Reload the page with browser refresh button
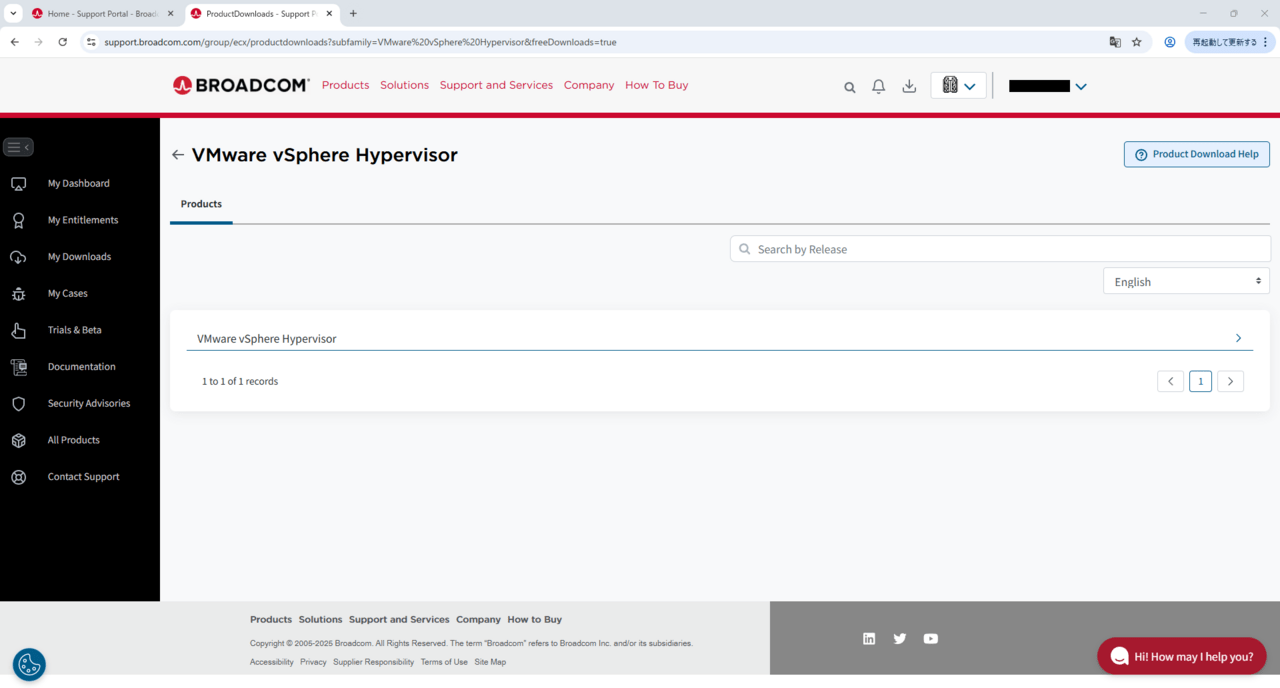The image size is (1280, 688). coord(63,42)
